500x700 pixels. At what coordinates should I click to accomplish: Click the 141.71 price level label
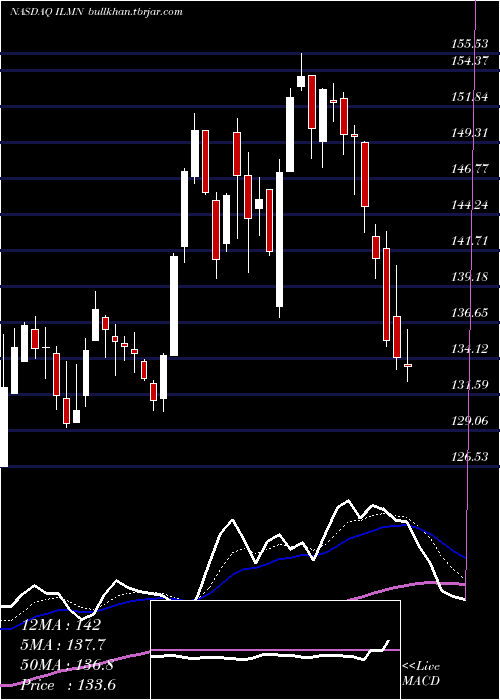point(469,241)
